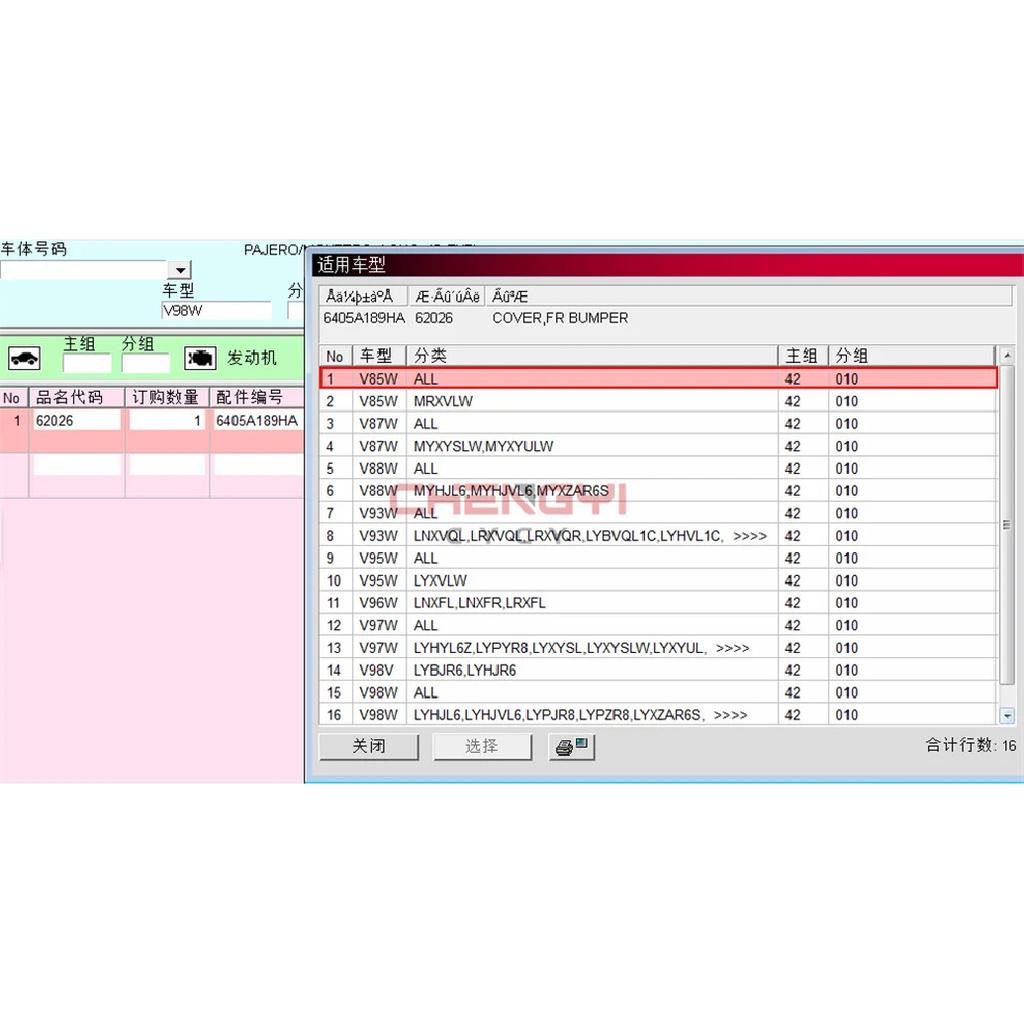Viewport: 1024px width, 1024px height.
Task: Select row 16 starting LYHJL6,LYHJVL6
Action: (658, 714)
